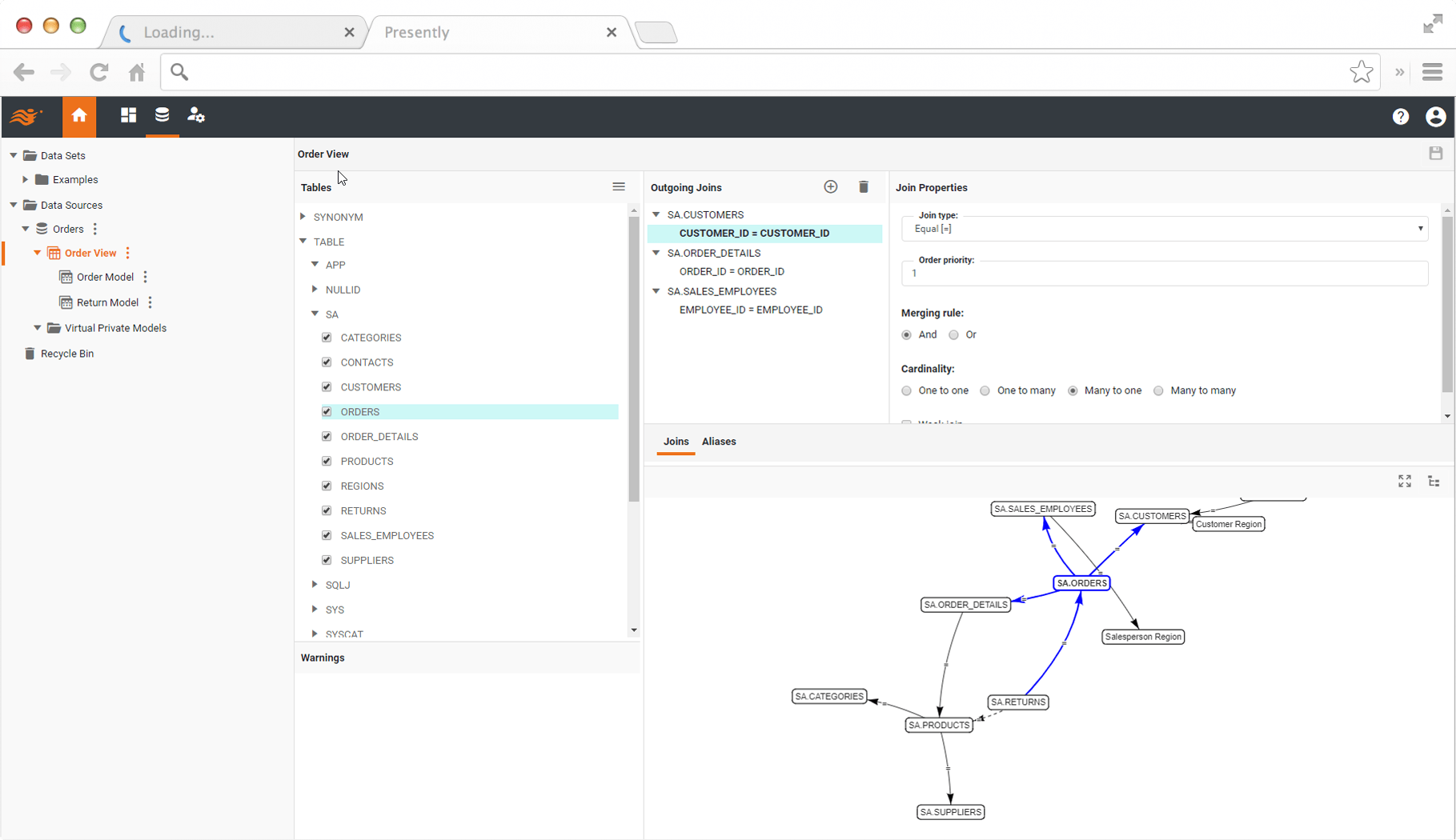Open the Order View options menu

tap(127, 253)
